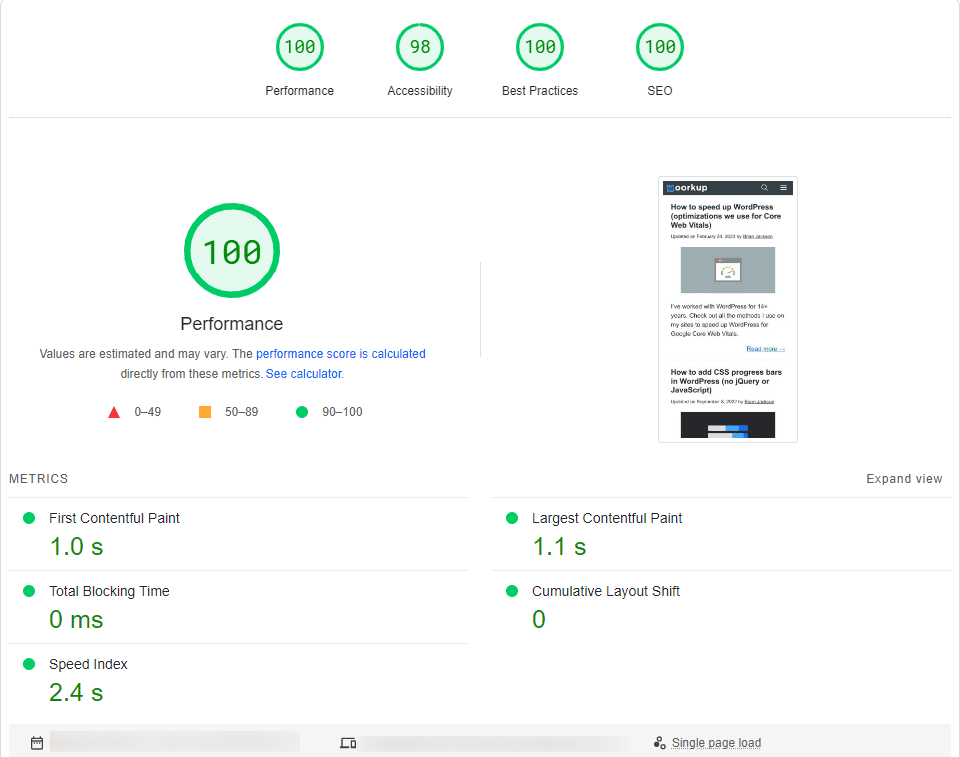Click the large Performance 100 gauge
The height and width of the screenshot is (757, 960).
click(x=232, y=251)
